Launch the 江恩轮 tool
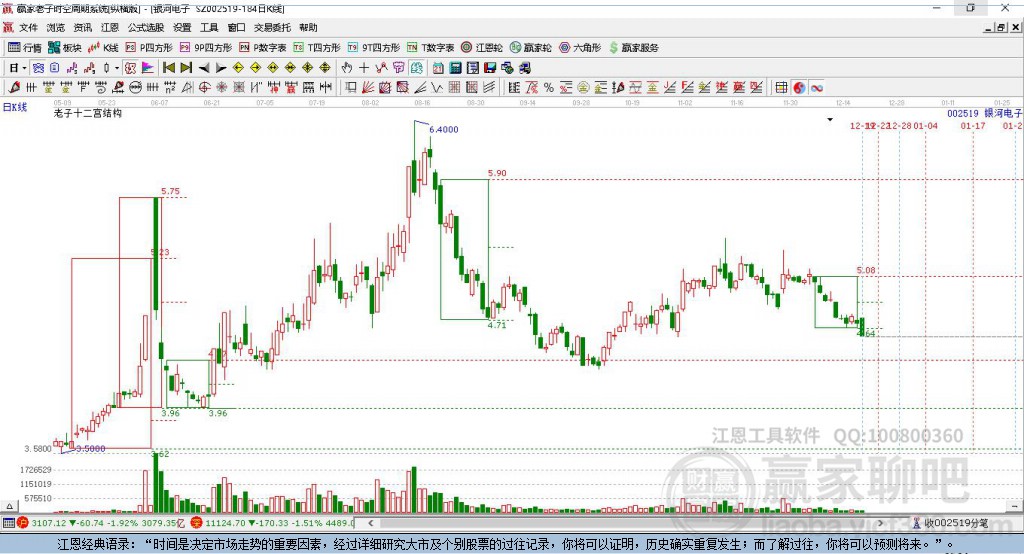The image size is (1024, 554). click(482, 48)
